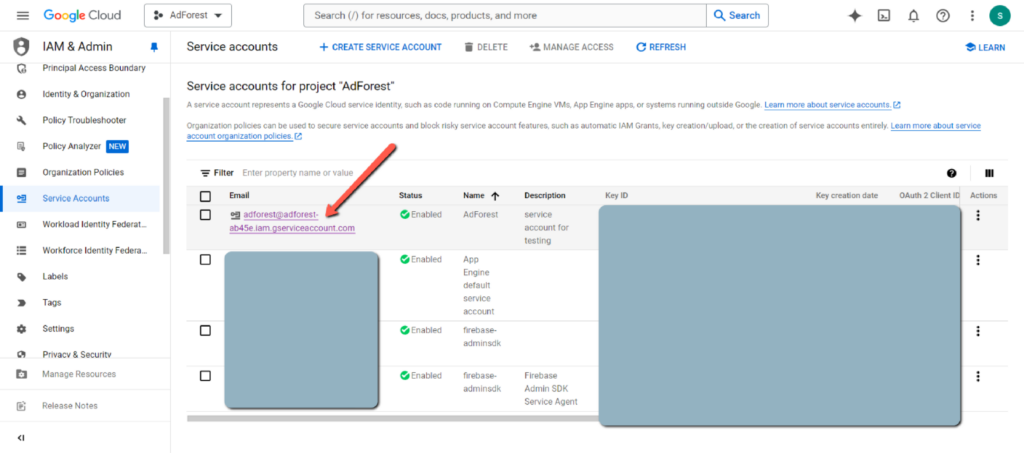Screen dimensions: 1024x453
Task: Click the IAM & Admin shield icon
Action: pyautogui.click(x=22, y=47)
